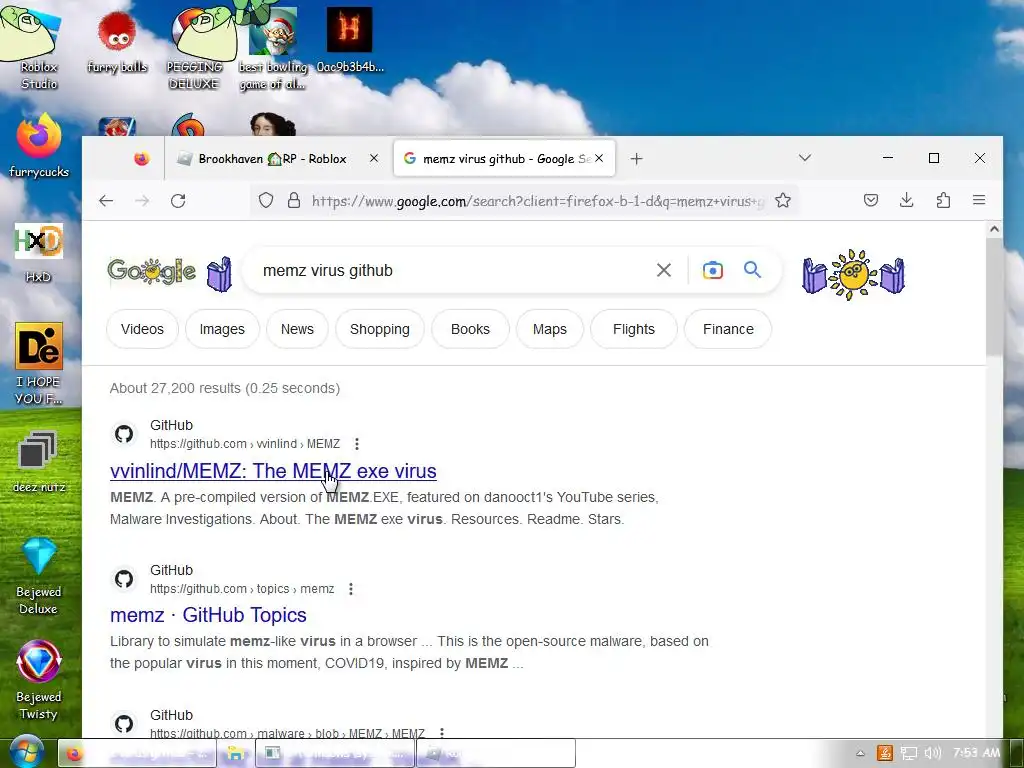Image resolution: width=1024 pixels, height=768 pixels.
Task: Open deez nutz desktop icon
Action: 39,462
